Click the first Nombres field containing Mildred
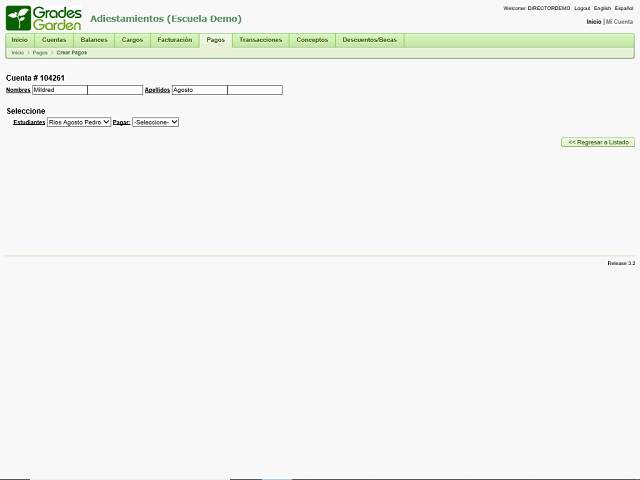This screenshot has height=480, width=640. coord(60,90)
